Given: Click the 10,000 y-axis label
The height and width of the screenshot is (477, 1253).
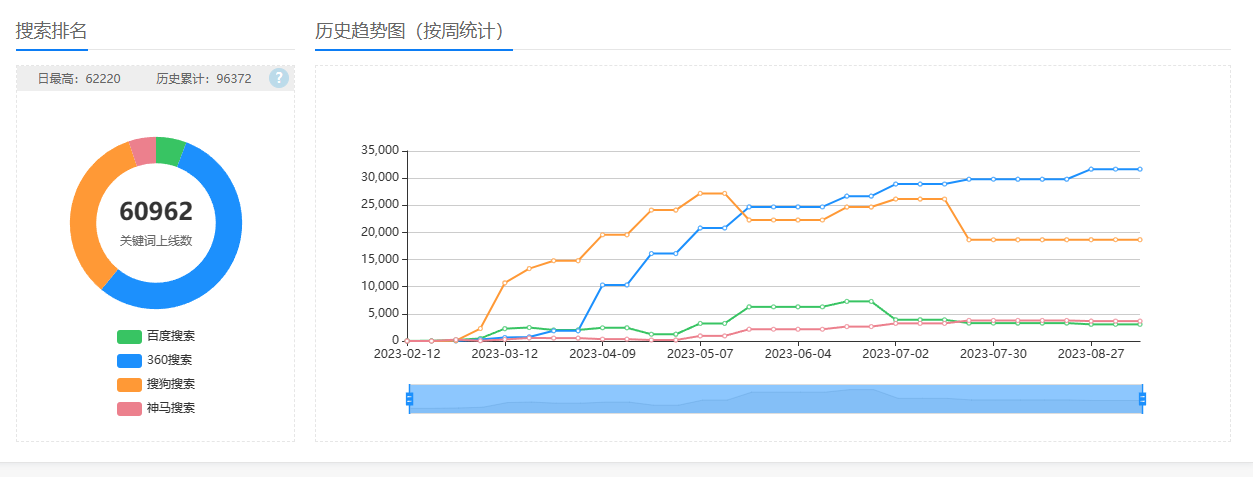Looking at the screenshot, I should [x=379, y=286].
